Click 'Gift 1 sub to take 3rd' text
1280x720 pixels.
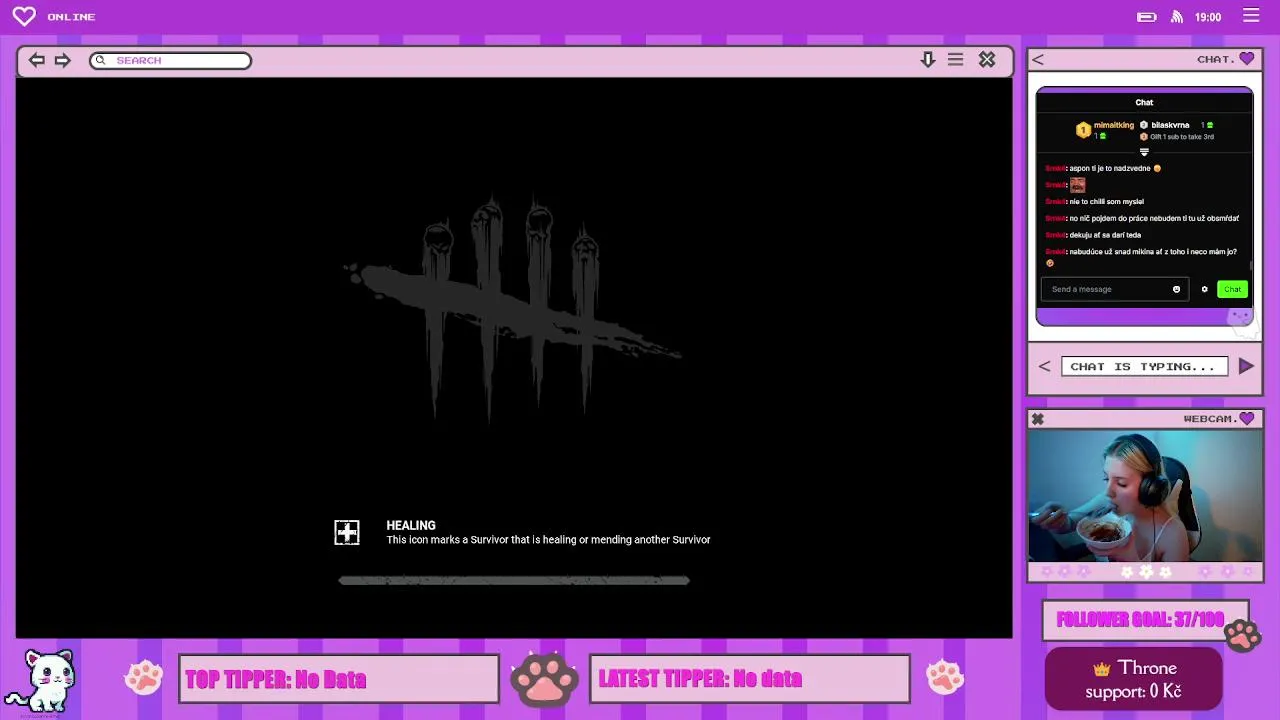coord(1182,136)
